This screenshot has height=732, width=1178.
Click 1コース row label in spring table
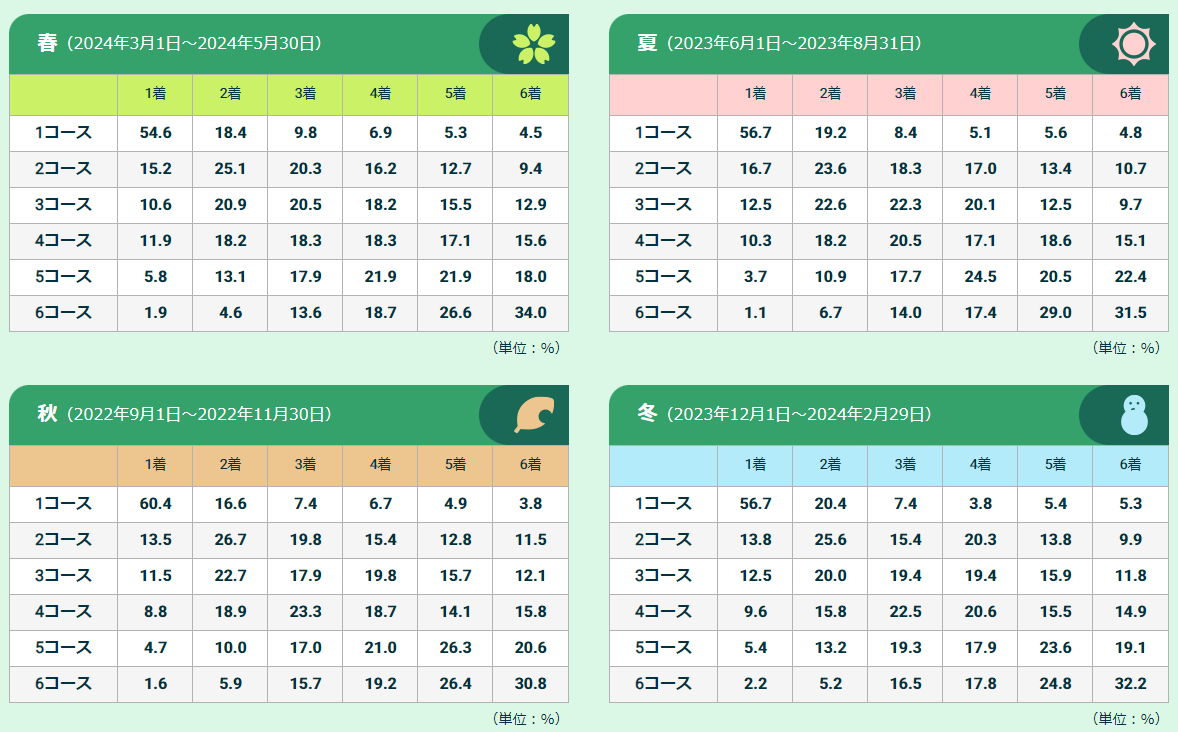click(63, 133)
